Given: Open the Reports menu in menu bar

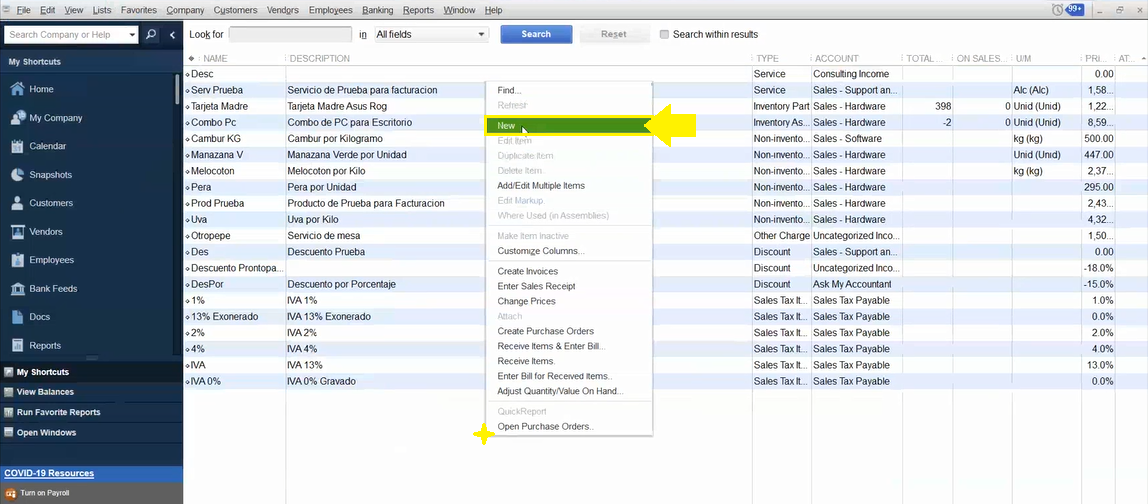Looking at the screenshot, I should (x=418, y=10).
